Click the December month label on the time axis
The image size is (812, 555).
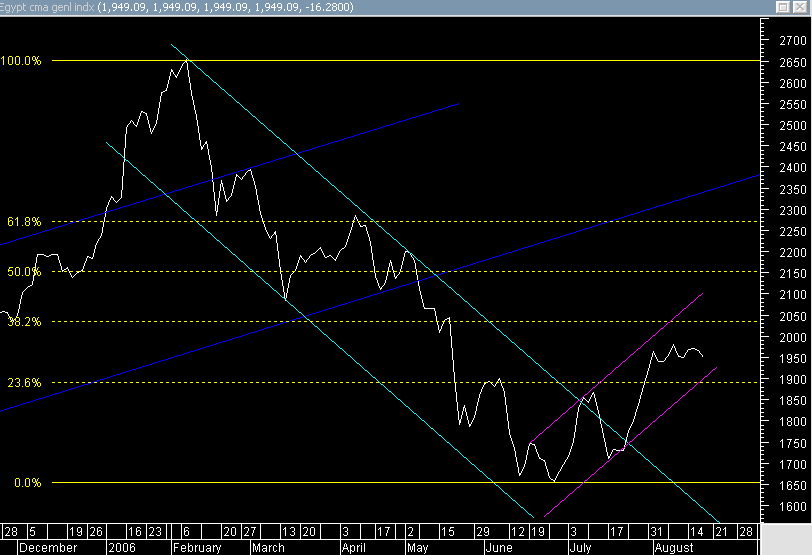[x=48, y=548]
